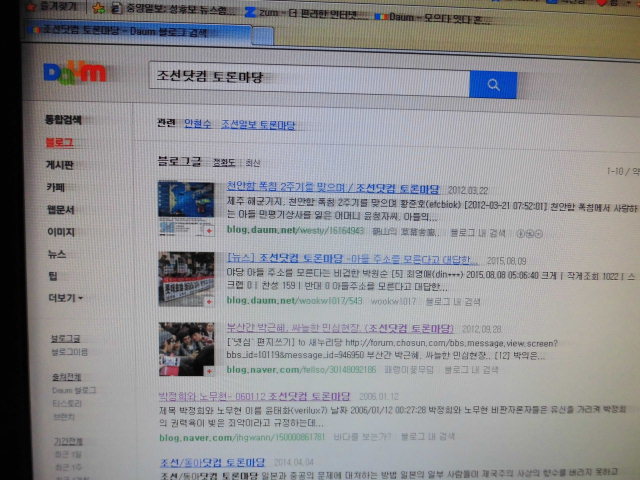Click protest thumbnail of [뉴스] 조선닷컴 result
Viewport: 640px width, 480px height.
(187, 279)
